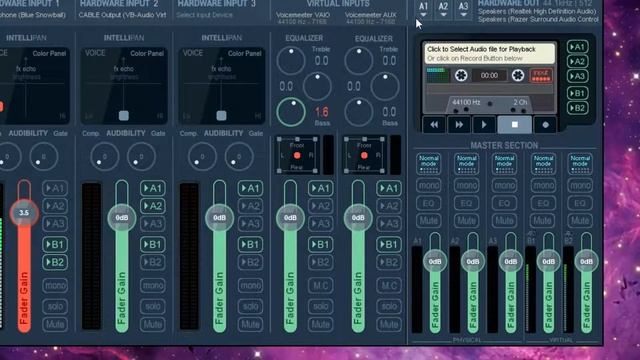640x360 pixels.
Task: Open the A3 hardware out dropdown
Action: click(463, 9)
